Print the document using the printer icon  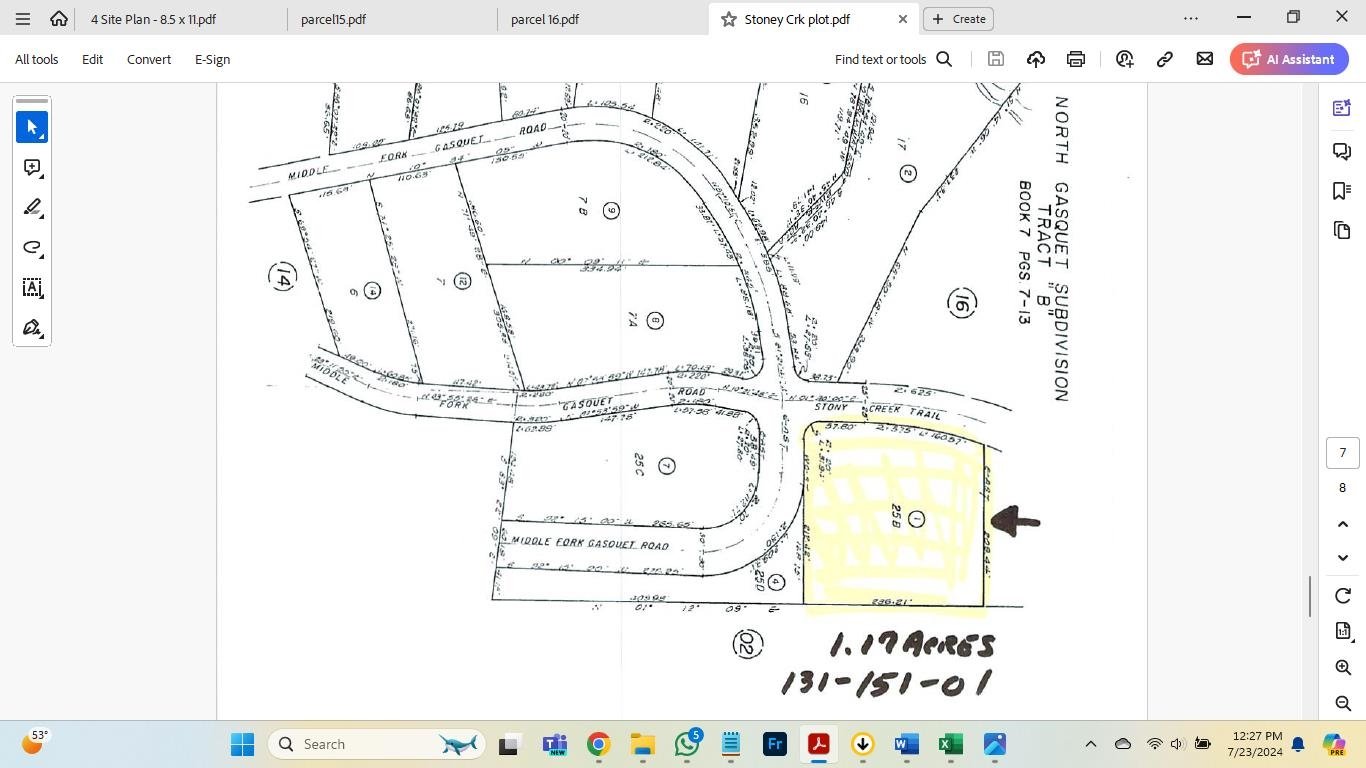pyautogui.click(x=1076, y=59)
